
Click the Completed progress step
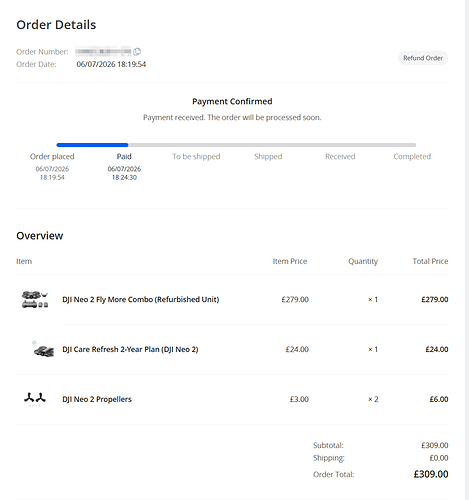(412, 156)
